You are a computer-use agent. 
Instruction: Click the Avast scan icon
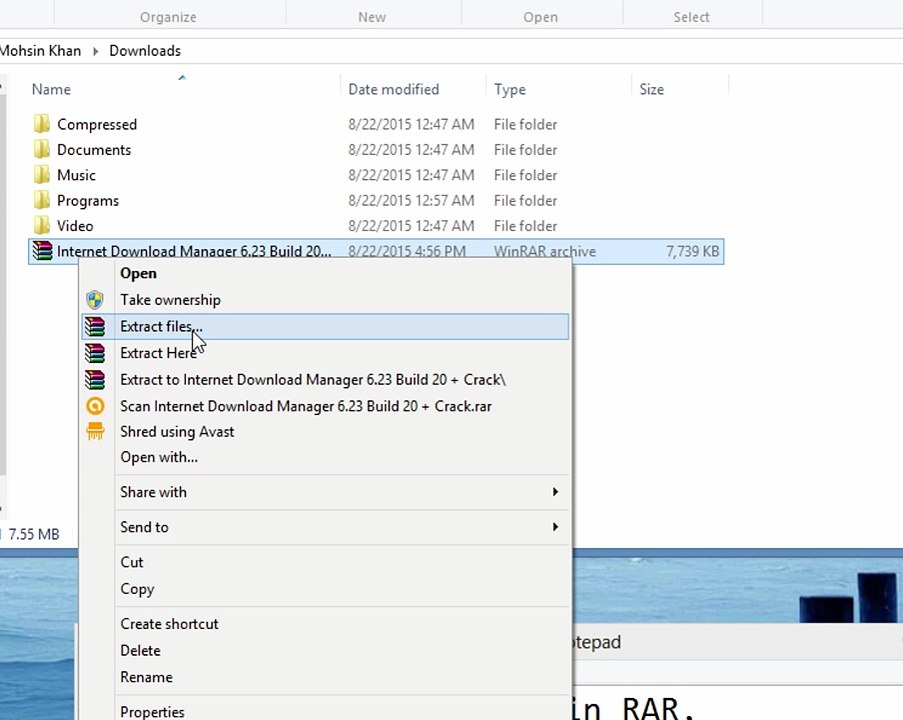[x=95, y=406]
